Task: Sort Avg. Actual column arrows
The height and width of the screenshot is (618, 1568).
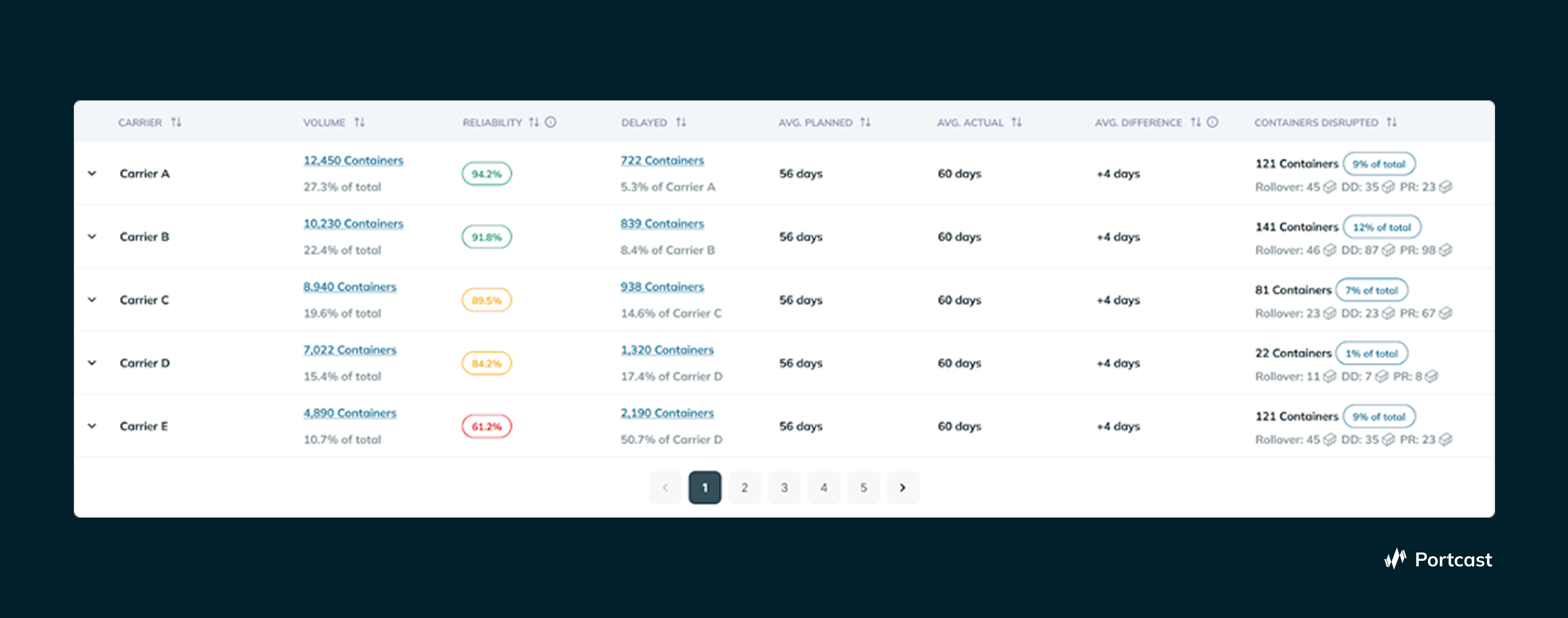Action: [x=1016, y=122]
